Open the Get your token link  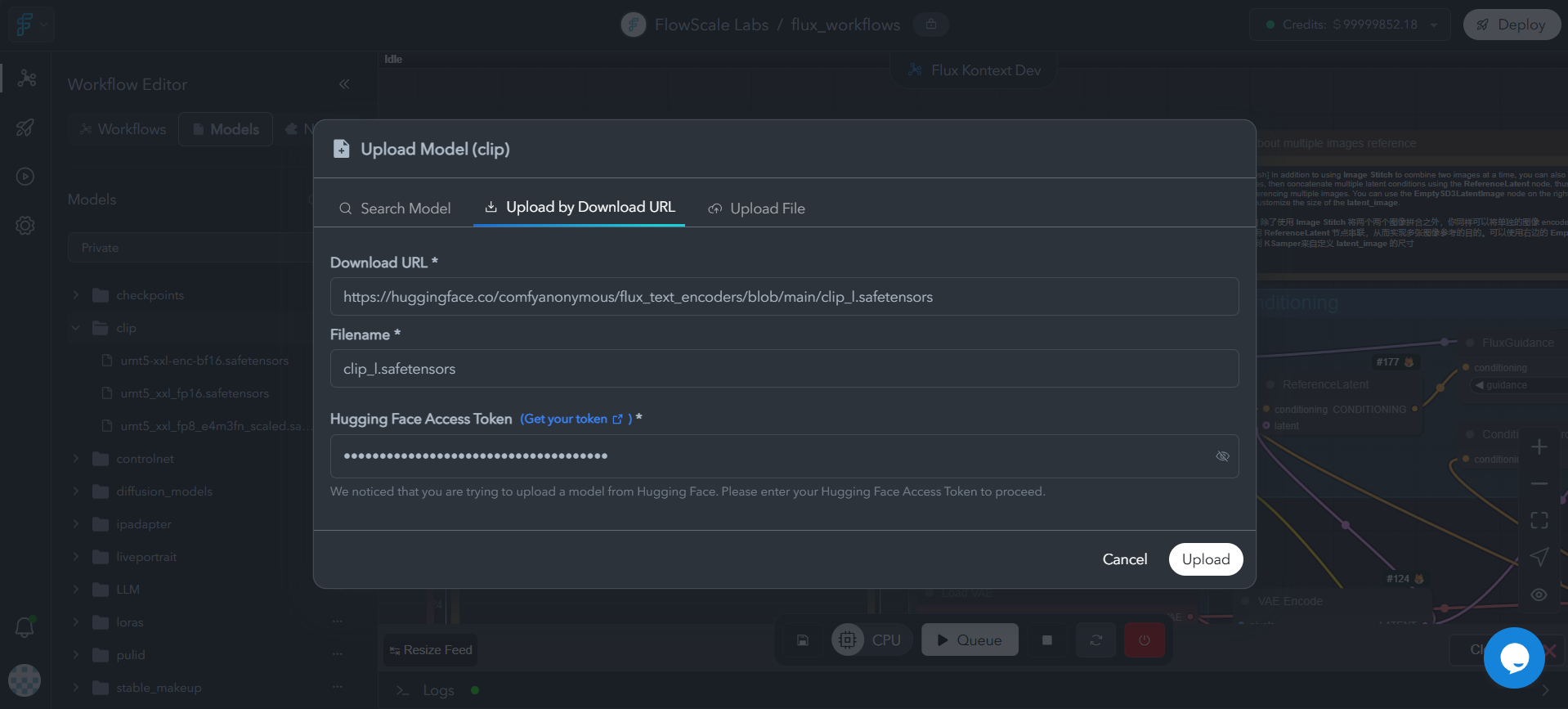click(576, 419)
